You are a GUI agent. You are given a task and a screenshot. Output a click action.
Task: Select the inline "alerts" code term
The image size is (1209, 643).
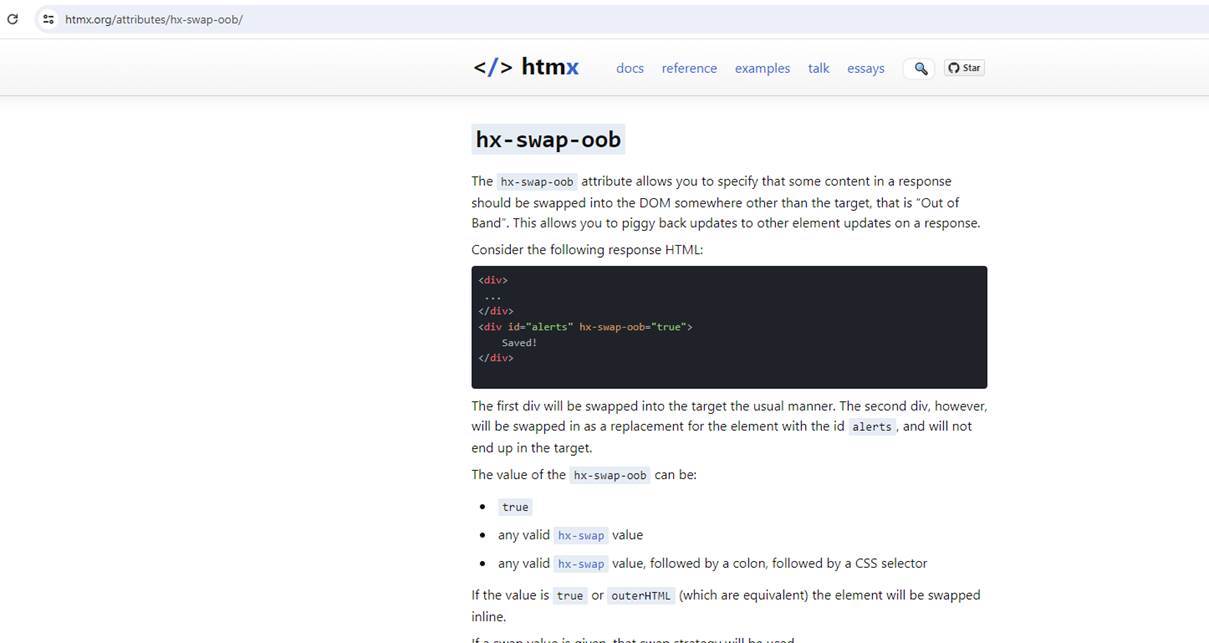pyautogui.click(x=872, y=427)
